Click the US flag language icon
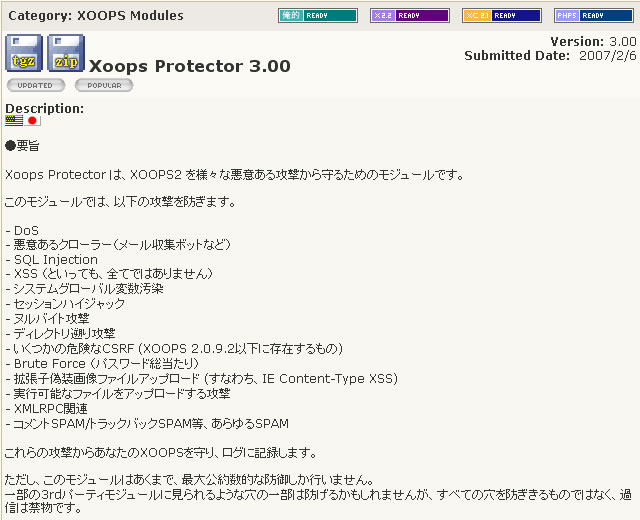Viewport: 640px width, 520px height. tap(14, 120)
